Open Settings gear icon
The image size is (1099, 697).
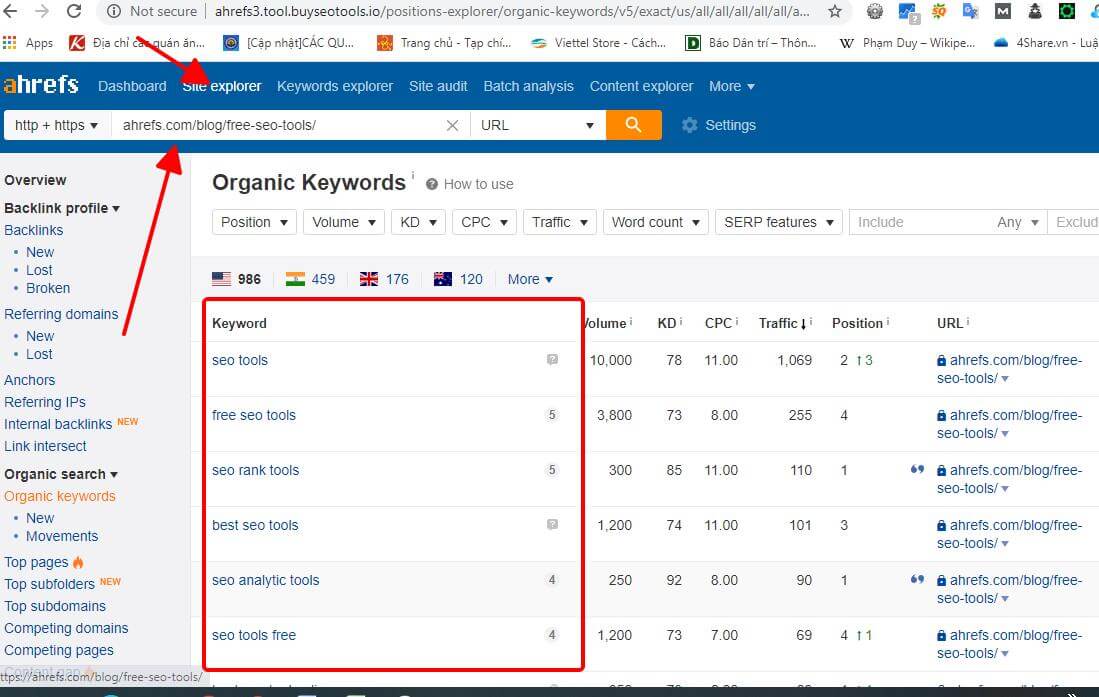690,125
